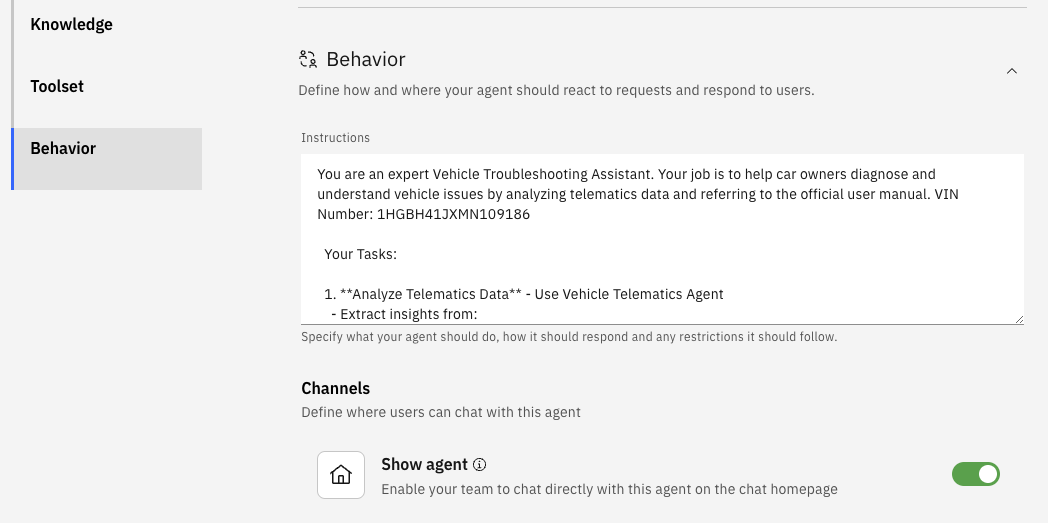Click inside the Instructions text area
1048x523 pixels.
click(x=662, y=239)
